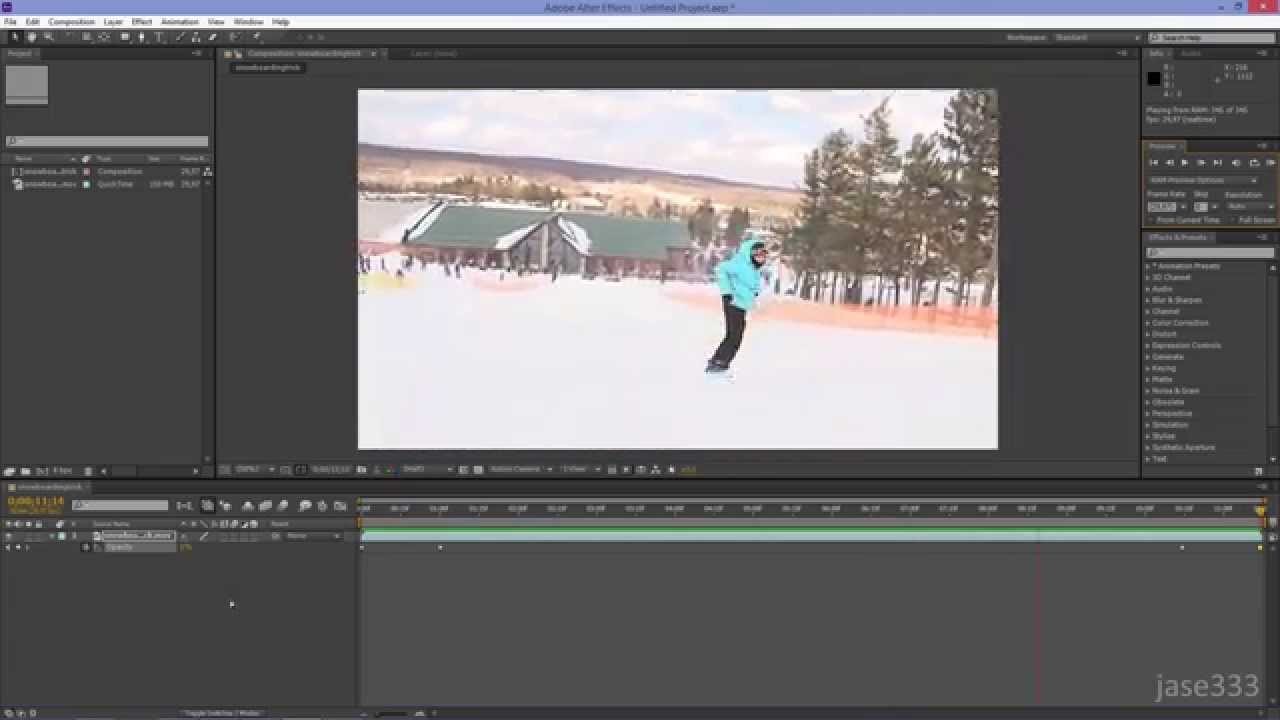This screenshot has width=1280, height=720.
Task: Click the timeline current timecode display
Action: point(36,501)
